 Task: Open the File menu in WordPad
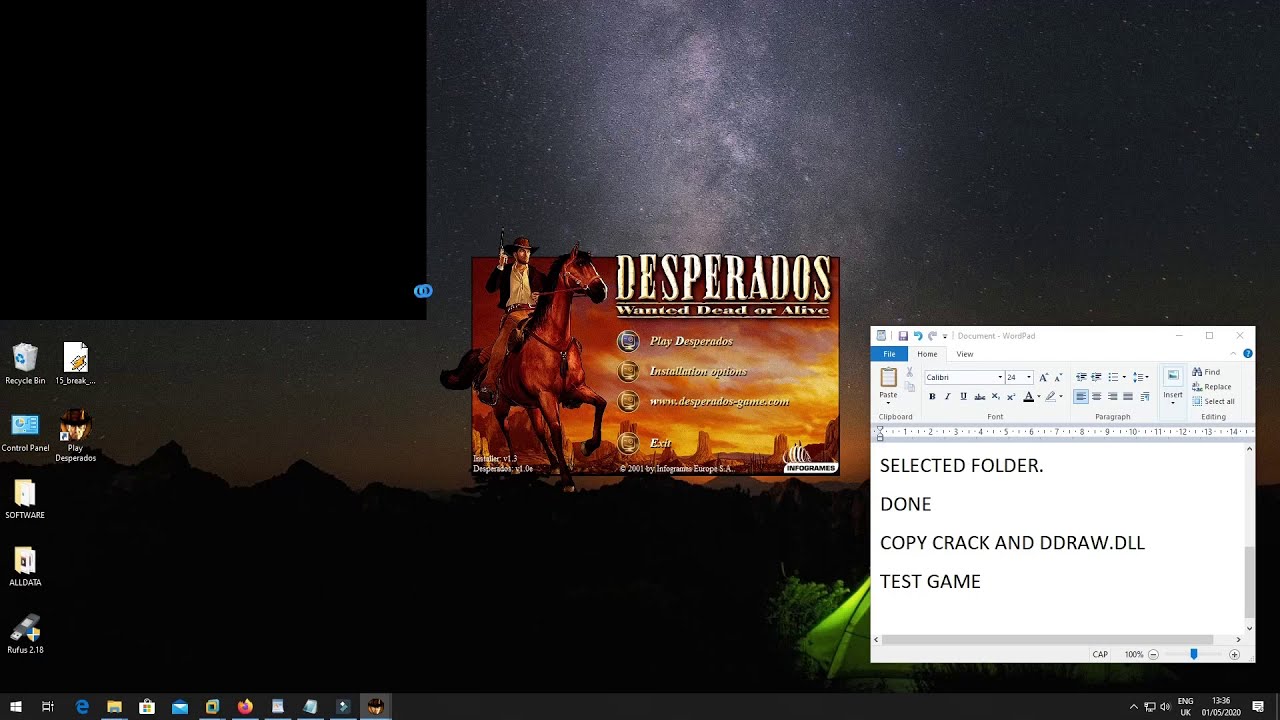tap(889, 354)
